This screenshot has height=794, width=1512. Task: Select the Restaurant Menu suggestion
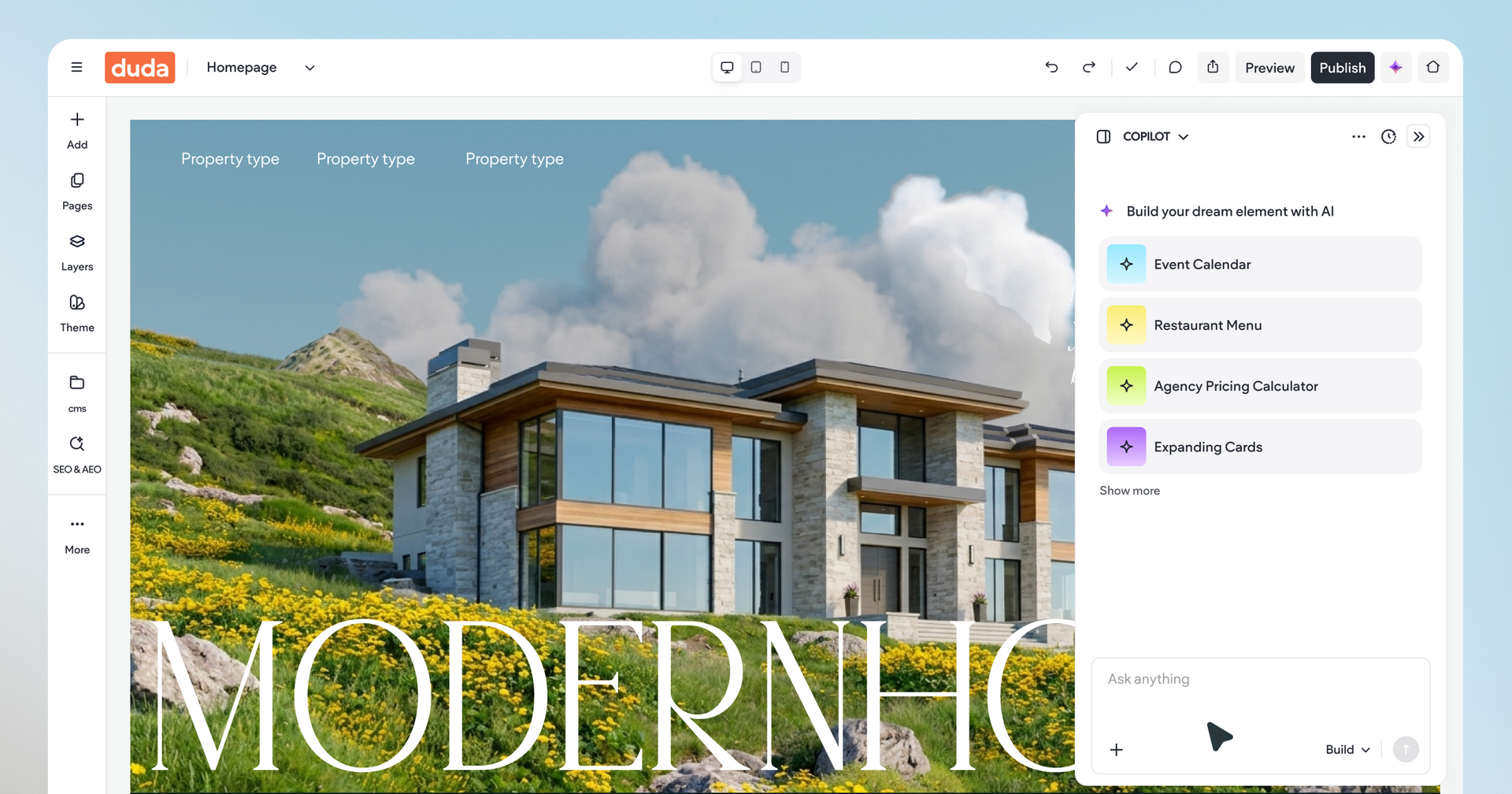point(1260,325)
